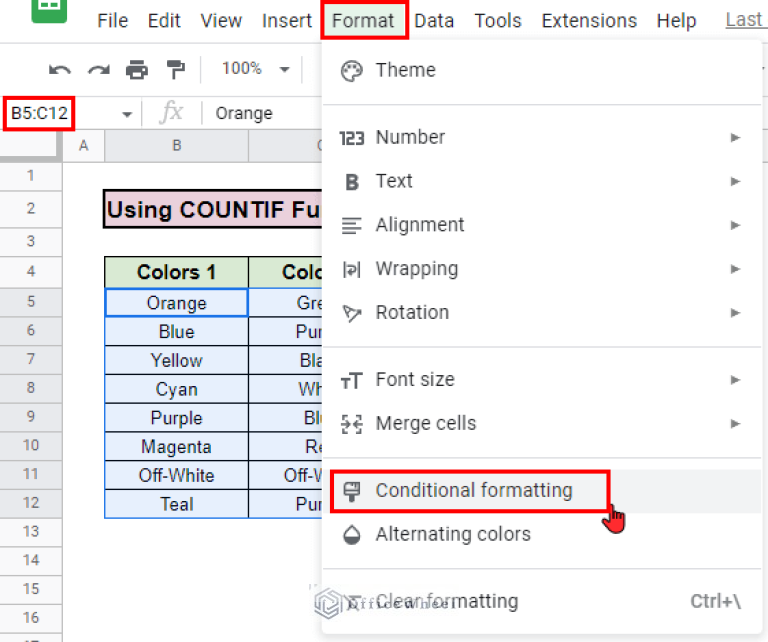Viewport: 768px width, 642px height.
Task: Click the select-all corner box
Action: click(31, 145)
